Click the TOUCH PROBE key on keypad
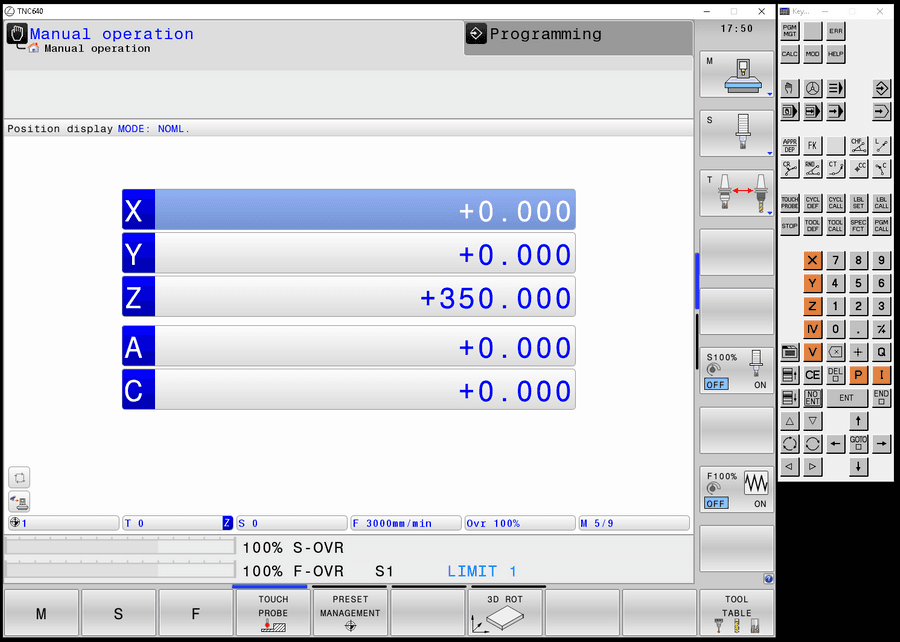900x642 pixels. pyautogui.click(x=789, y=203)
